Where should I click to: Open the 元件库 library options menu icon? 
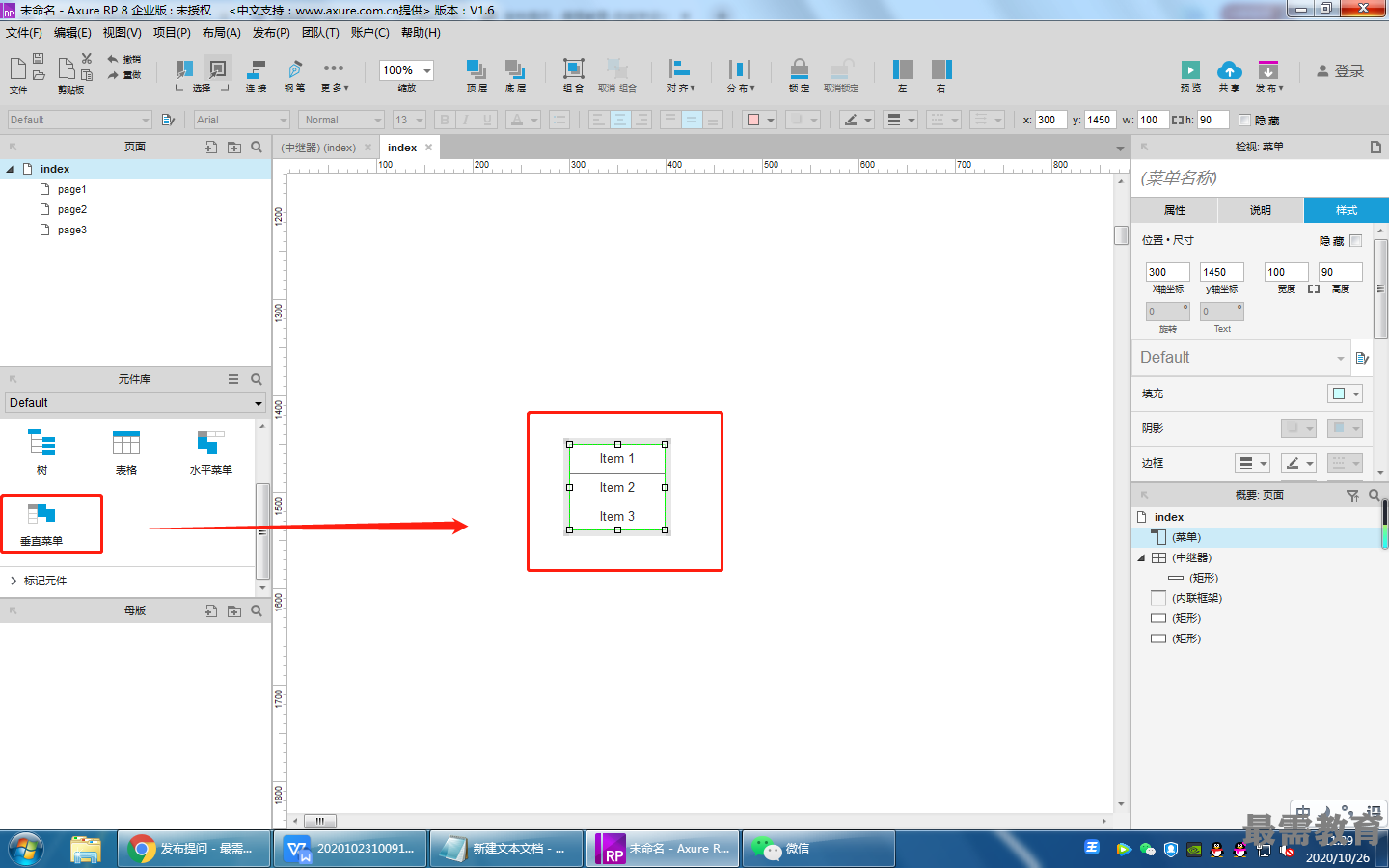click(233, 379)
